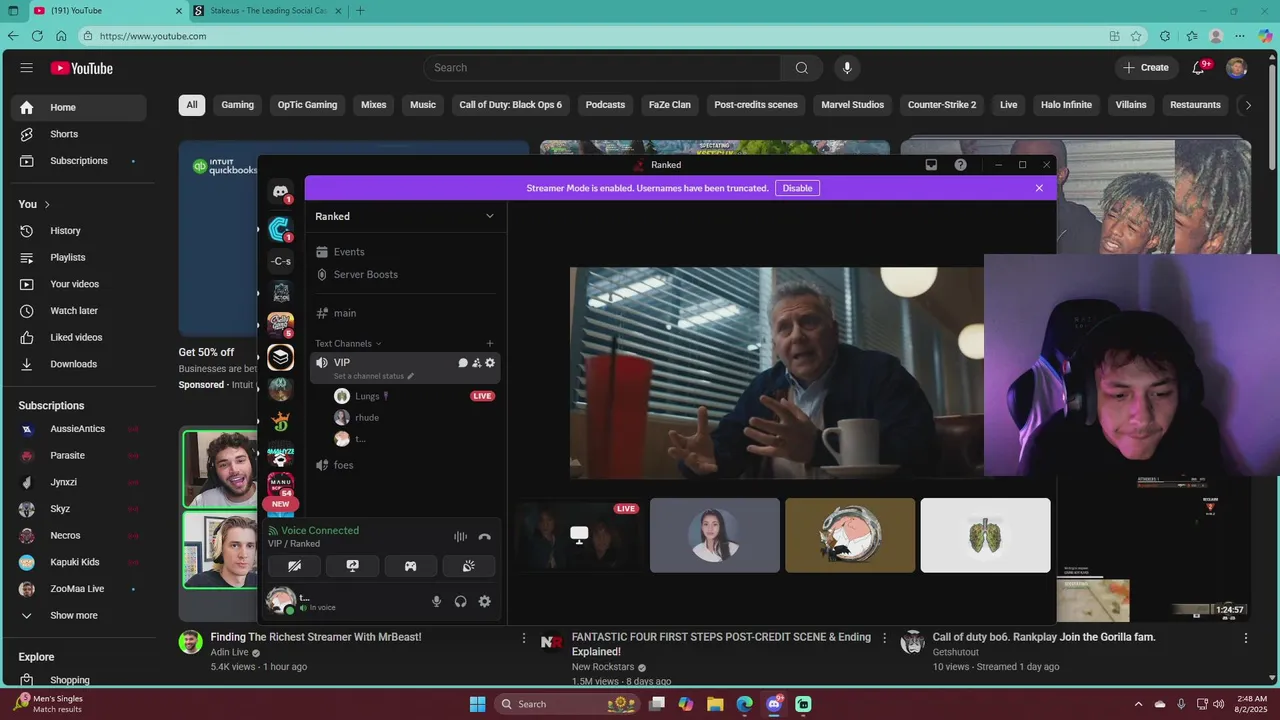Image resolution: width=1280 pixels, height=720 pixels.
Task: Disconnect from the voice channel
Action: point(485,537)
